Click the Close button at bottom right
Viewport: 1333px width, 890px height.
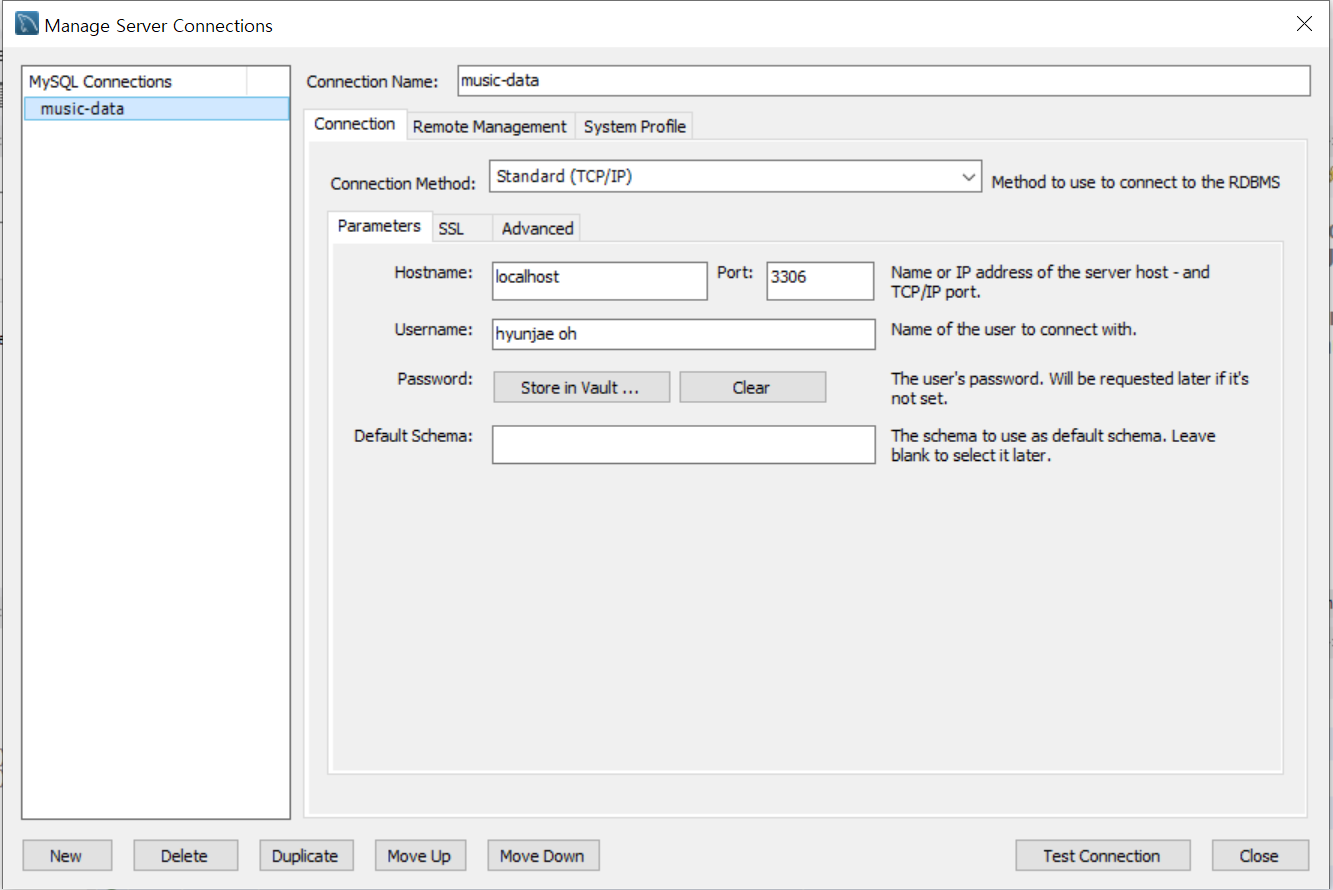1259,856
